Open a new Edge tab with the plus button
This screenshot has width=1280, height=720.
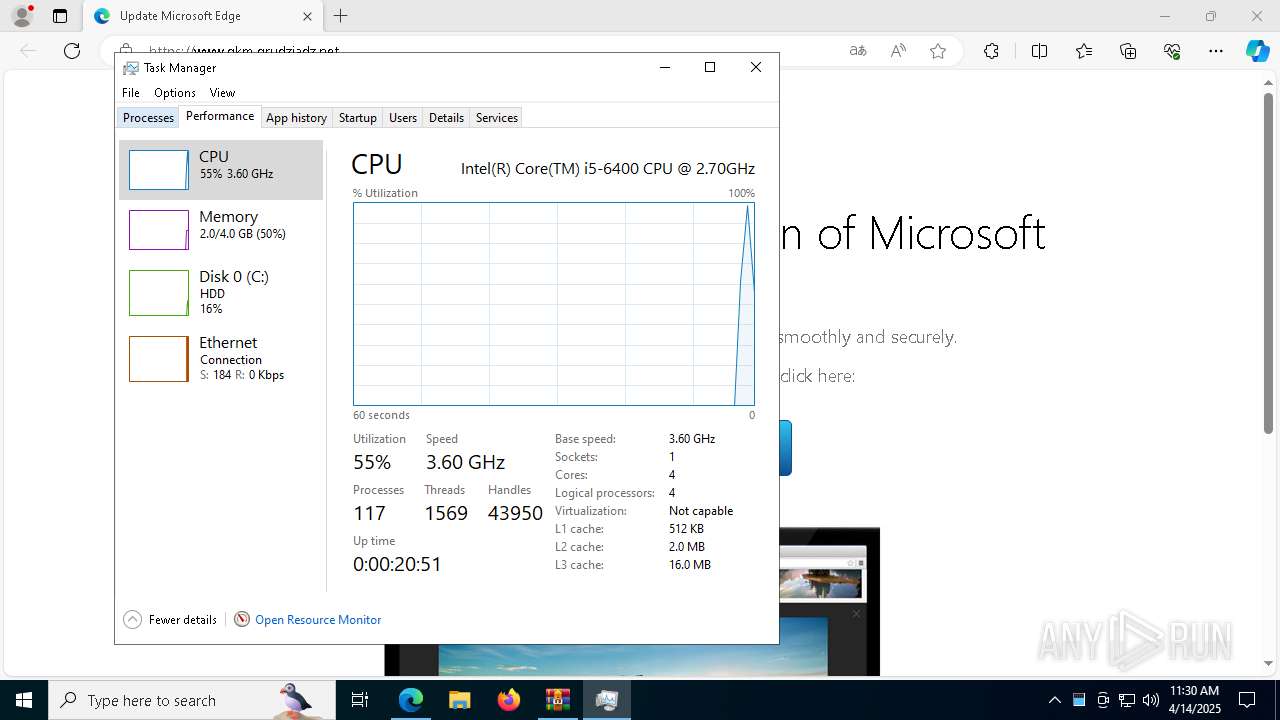point(340,16)
